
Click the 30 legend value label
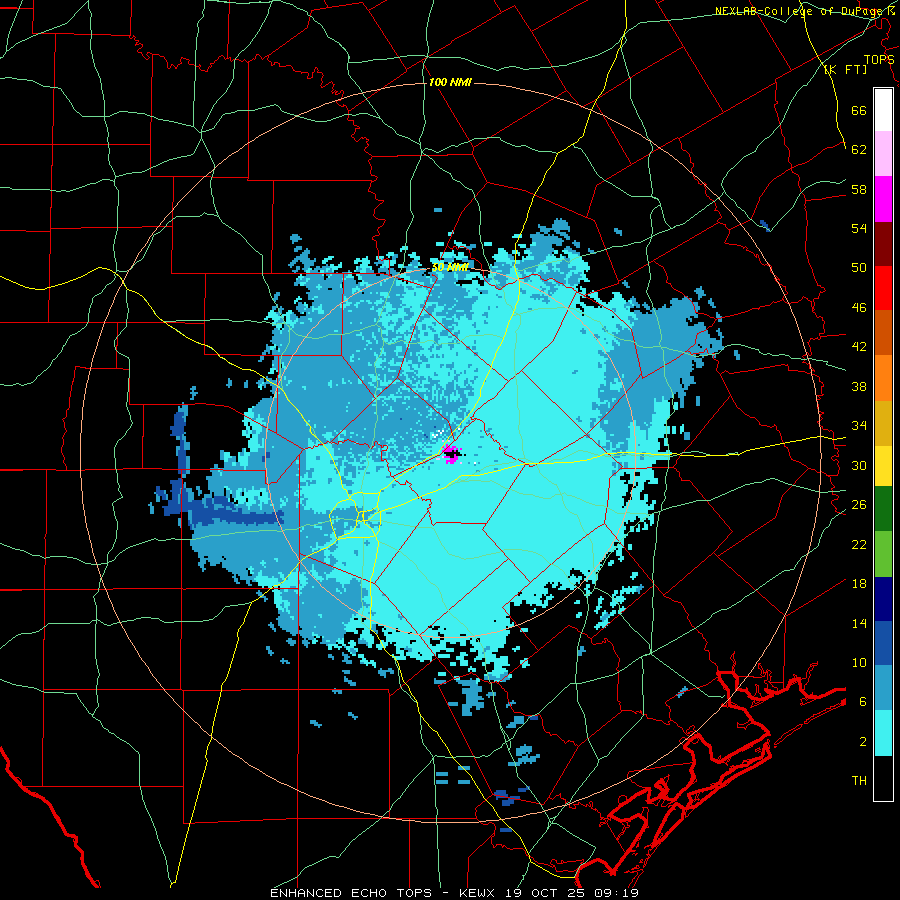point(859,465)
